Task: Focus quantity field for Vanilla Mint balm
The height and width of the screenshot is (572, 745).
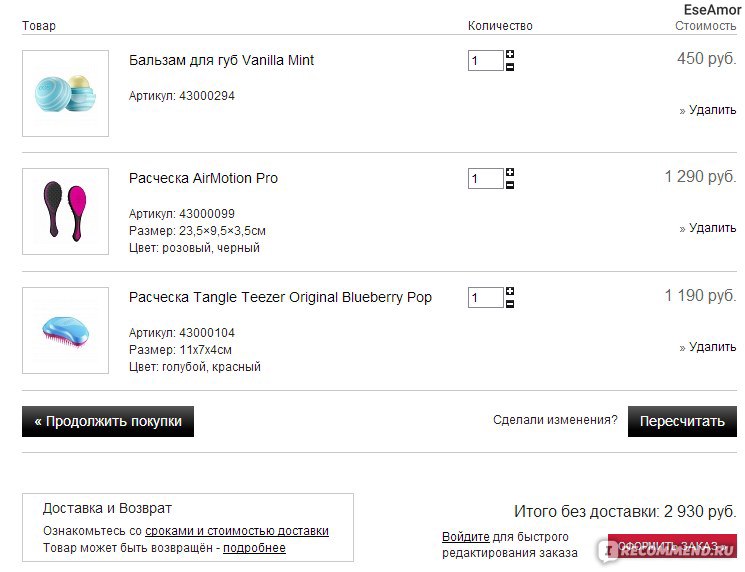Action: [x=486, y=60]
